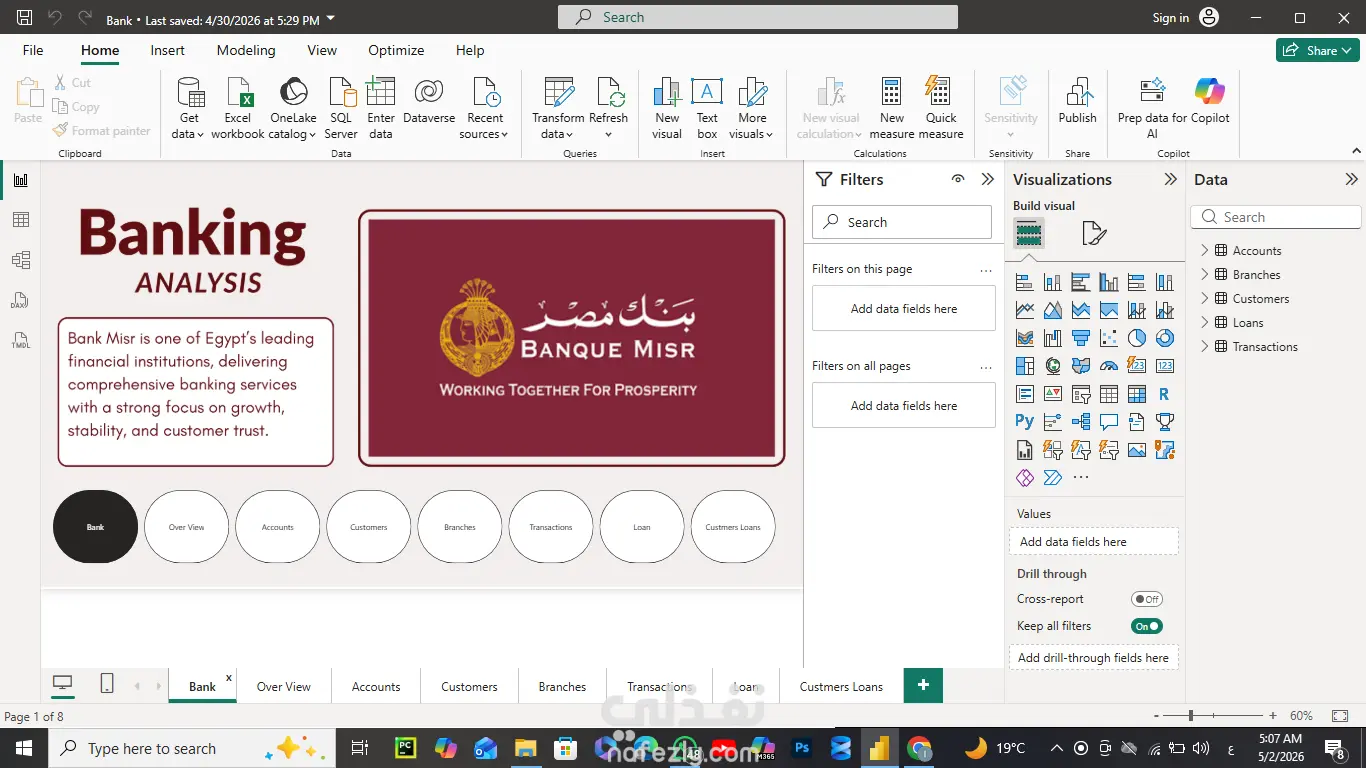The height and width of the screenshot is (768, 1366).
Task: Switch to the mobile layout view
Action: click(x=107, y=684)
